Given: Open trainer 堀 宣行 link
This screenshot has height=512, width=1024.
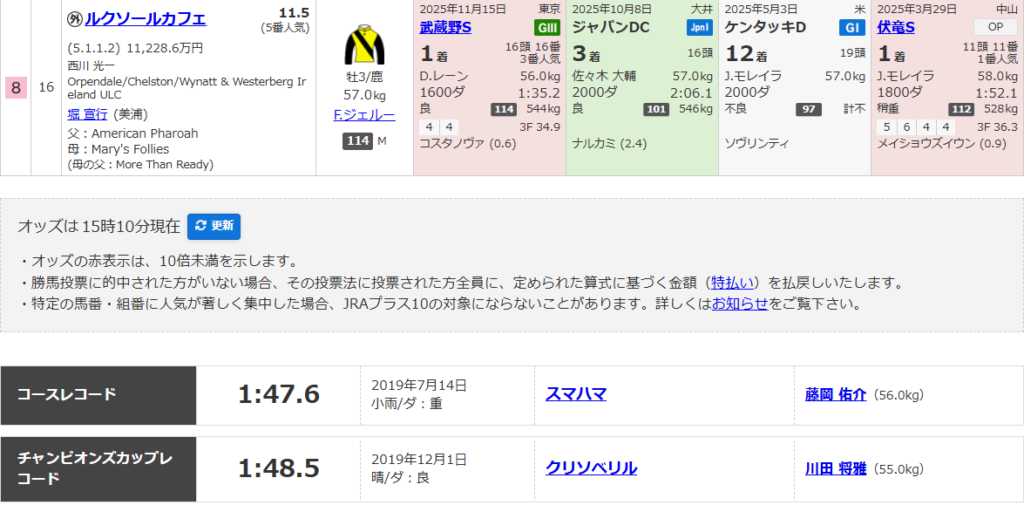Looking at the screenshot, I should (x=89, y=114).
